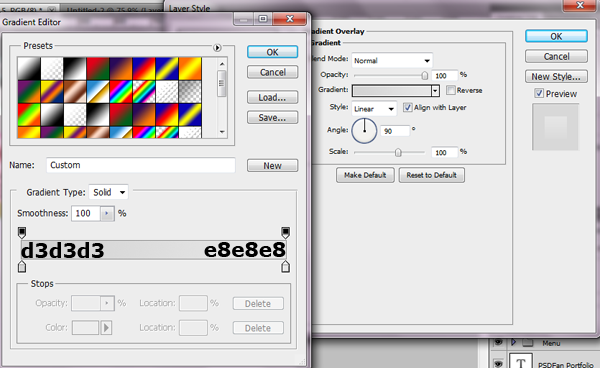Open the Blend Mode dropdown
This screenshot has height=368, width=600.
[392, 60]
